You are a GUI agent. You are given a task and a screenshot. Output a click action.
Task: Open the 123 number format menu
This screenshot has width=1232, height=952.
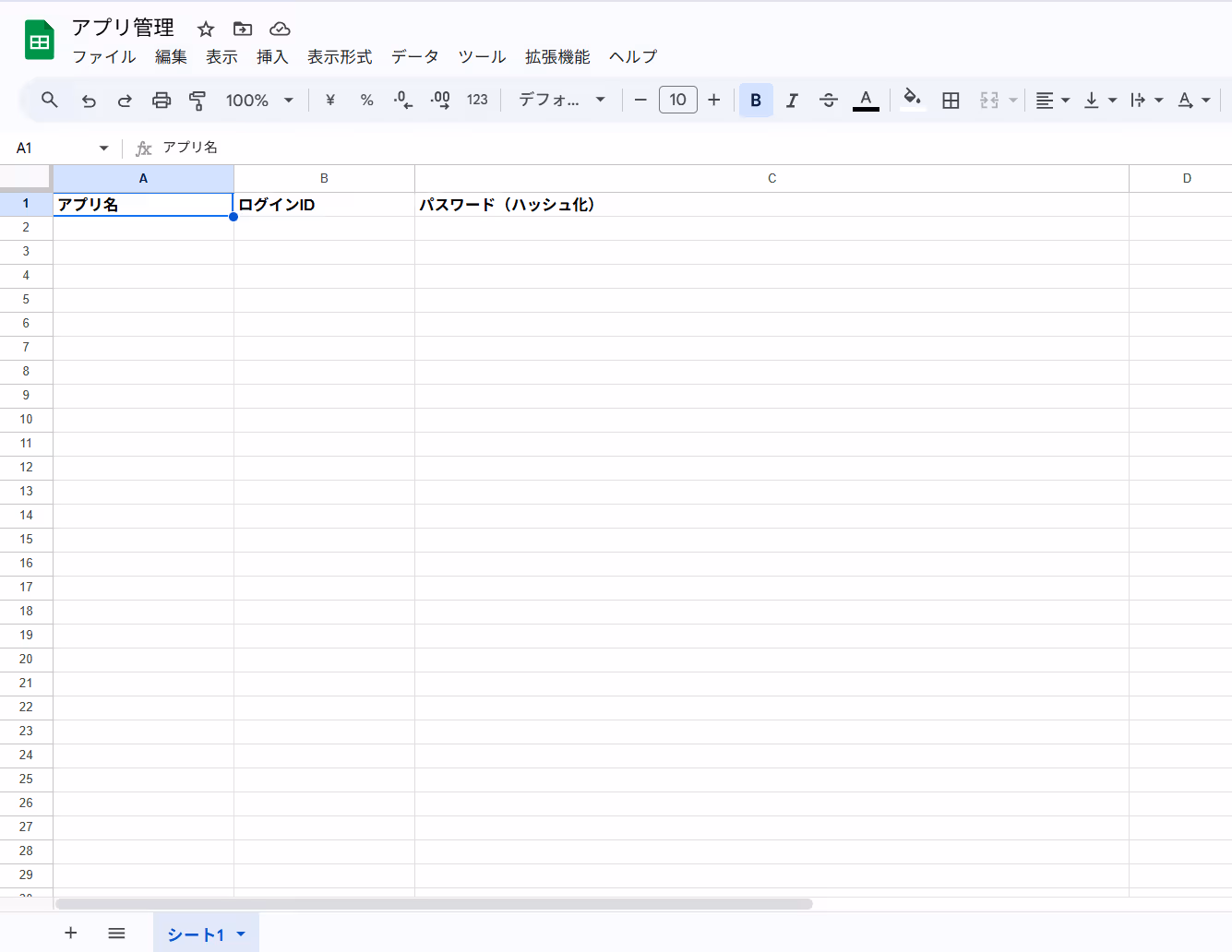(x=477, y=100)
